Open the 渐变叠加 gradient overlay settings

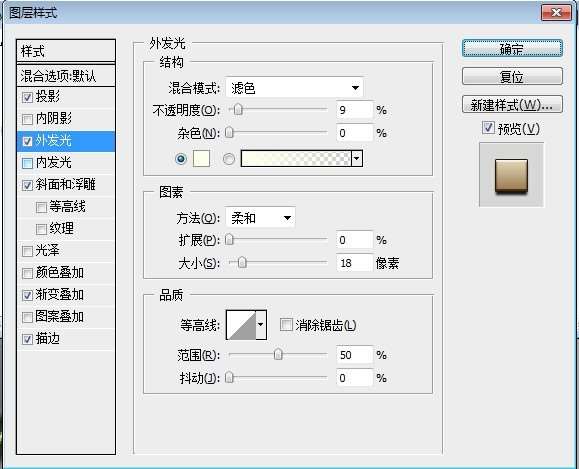60,294
